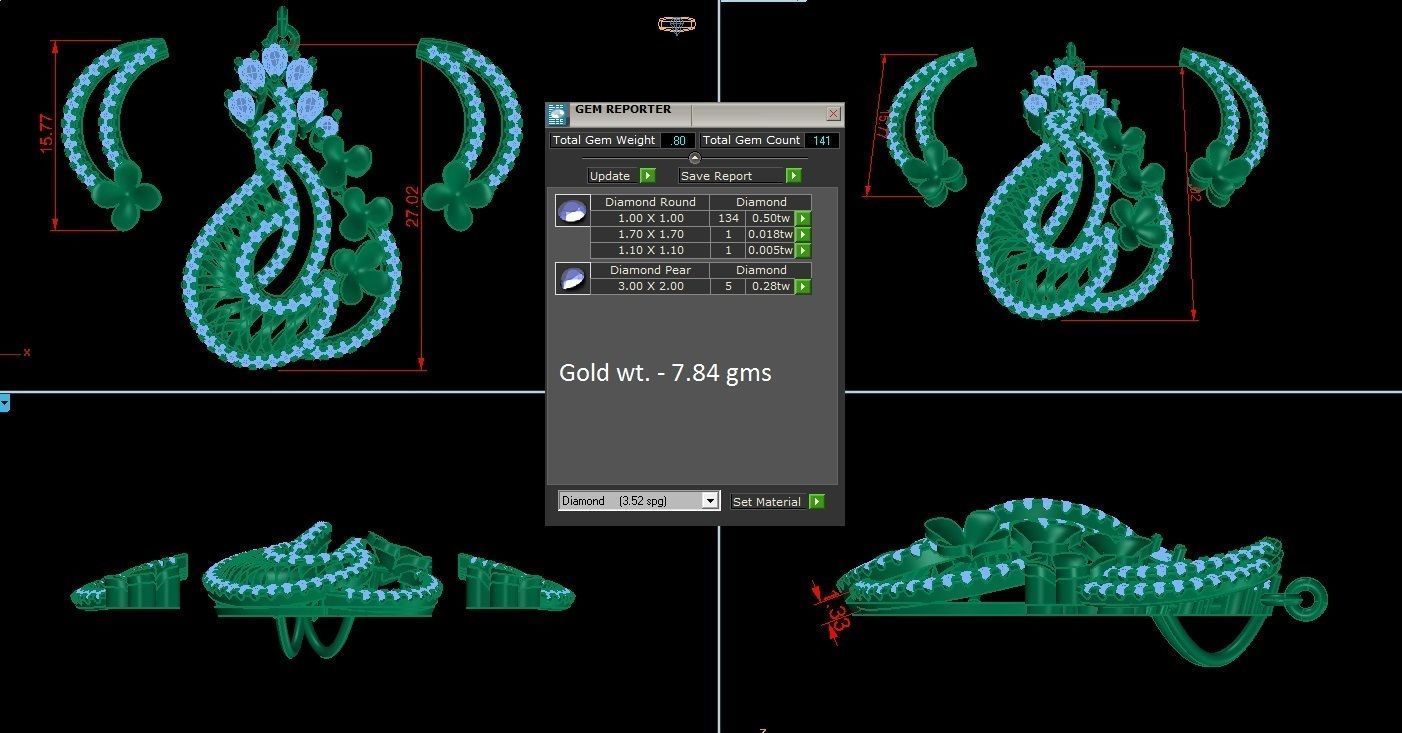Viewport: 1402px width, 733px height.
Task: Click green arrow next to Save Report
Action: [x=793, y=176]
